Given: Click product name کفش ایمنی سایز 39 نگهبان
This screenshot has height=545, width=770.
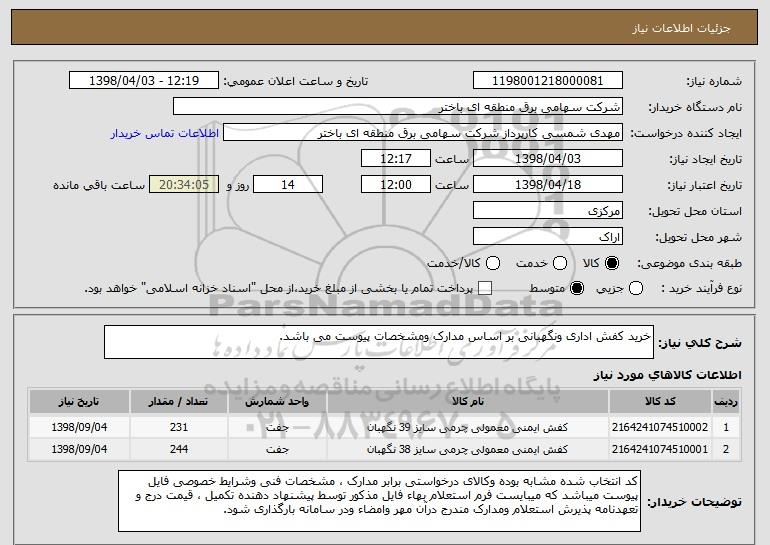Looking at the screenshot, I should click(467, 428).
